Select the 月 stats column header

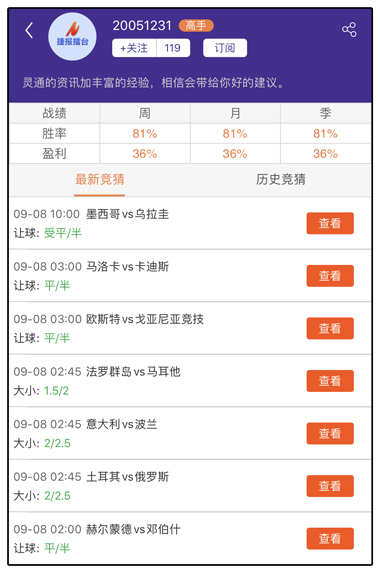point(235,113)
